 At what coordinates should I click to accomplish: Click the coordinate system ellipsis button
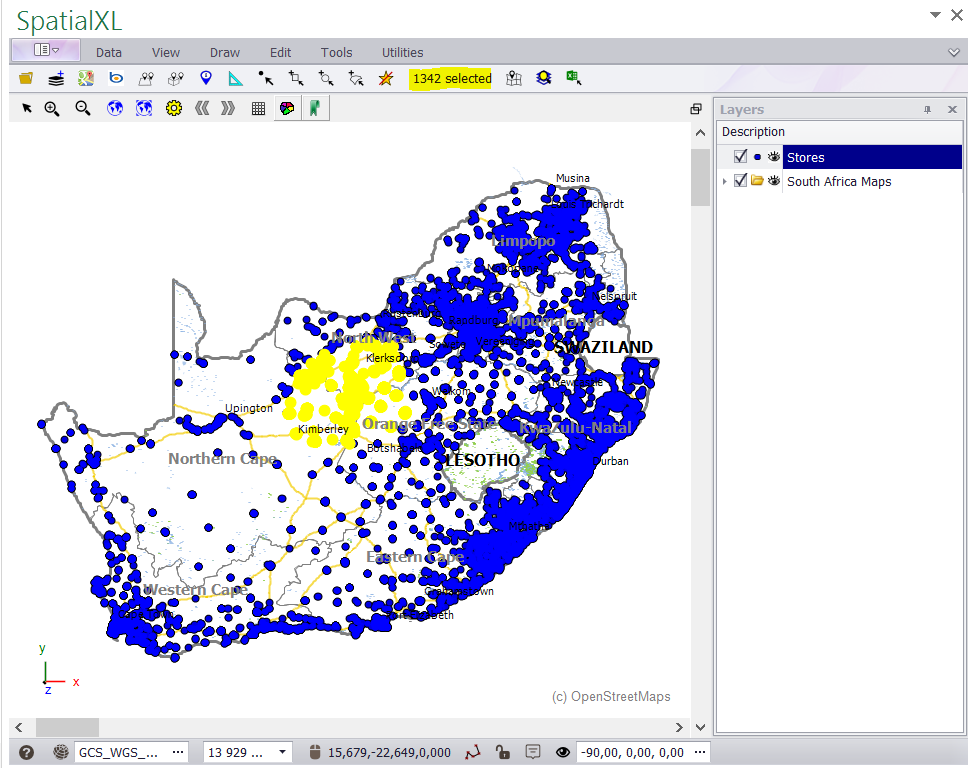(x=178, y=752)
